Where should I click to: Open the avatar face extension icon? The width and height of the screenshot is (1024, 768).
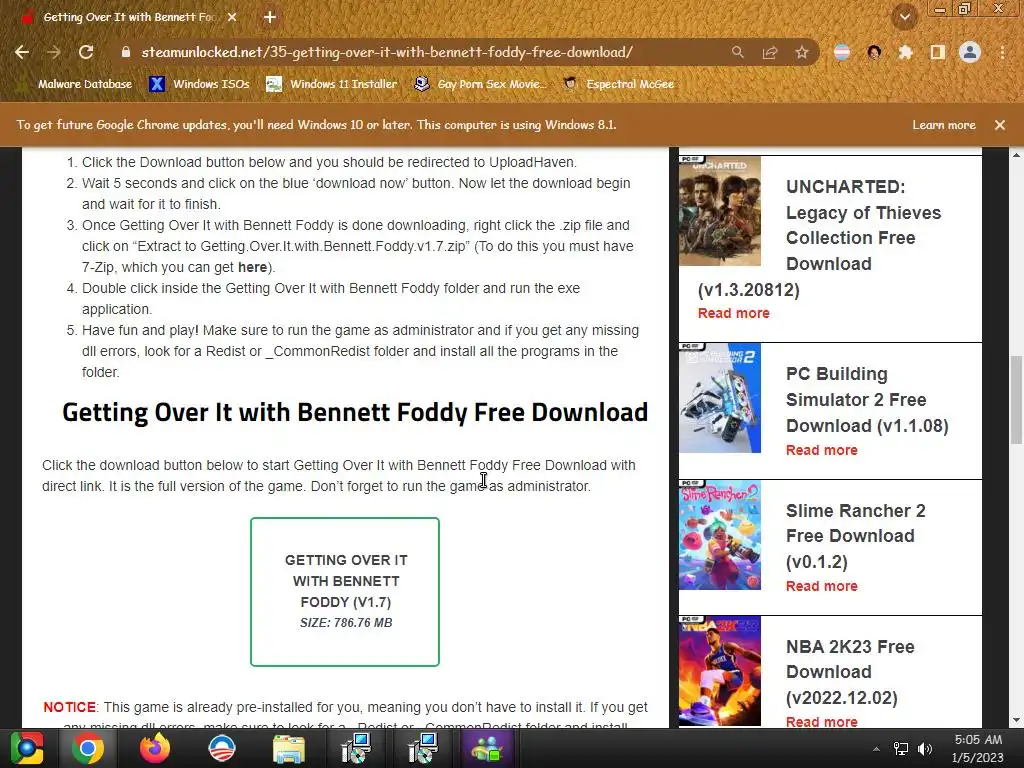tap(874, 52)
